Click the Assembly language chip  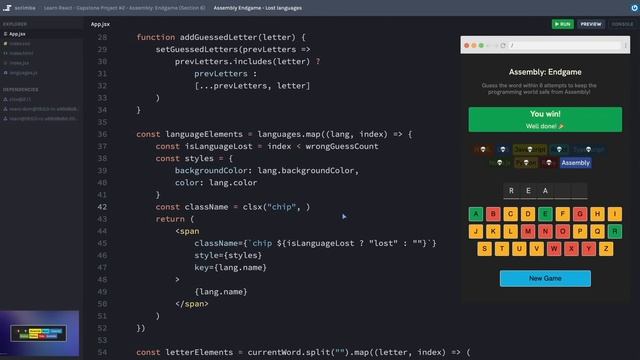point(576,163)
